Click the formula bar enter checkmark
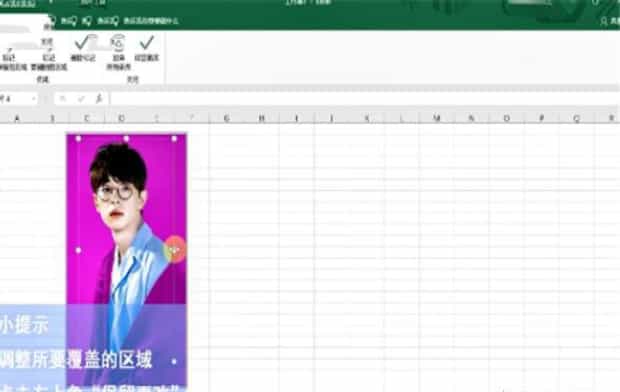 click(81, 98)
